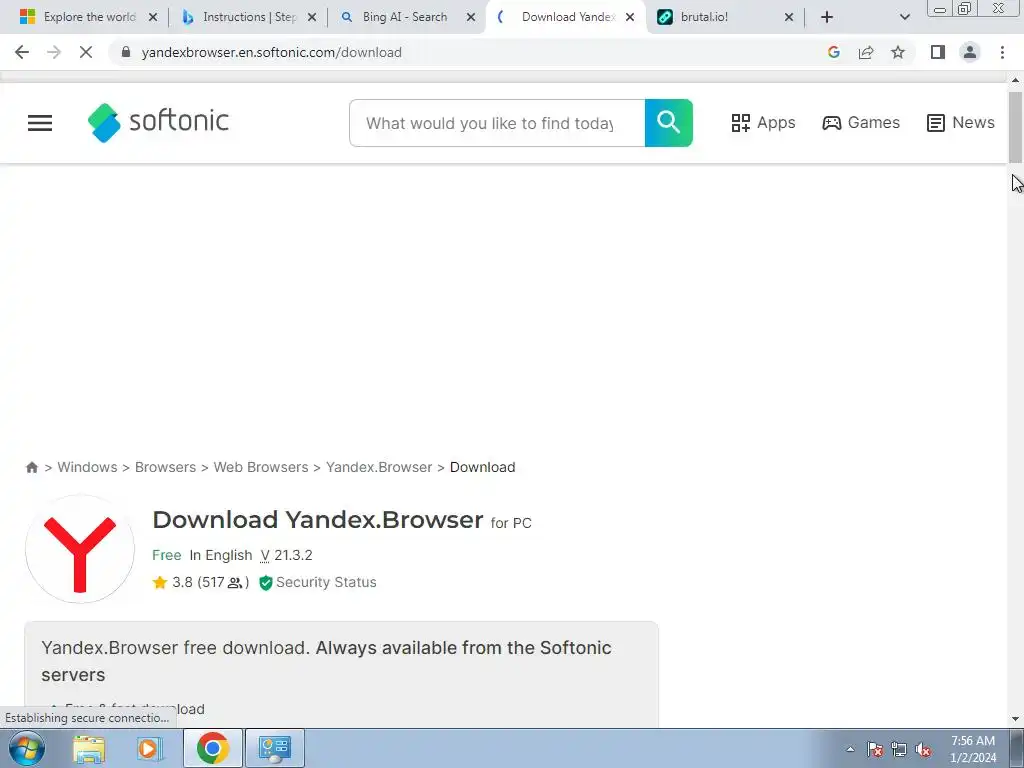Click the Chrome taskbar icon
Viewport: 1024px width, 768px height.
coord(212,748)
